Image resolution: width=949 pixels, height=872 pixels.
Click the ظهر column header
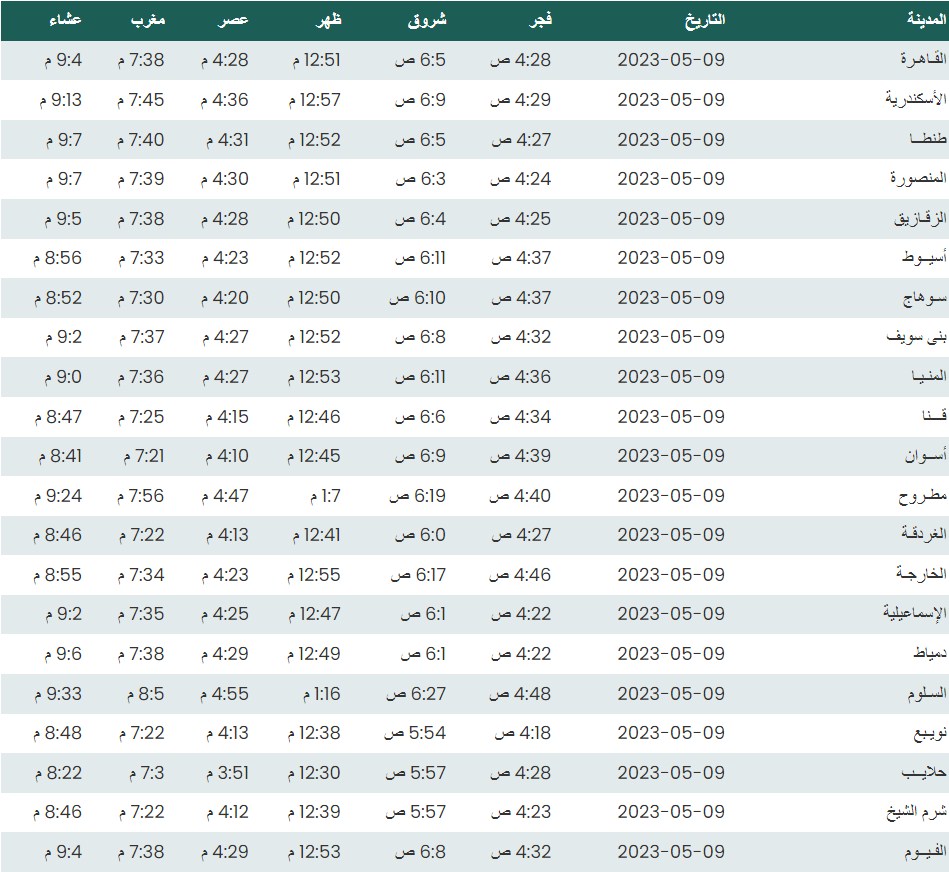coord(329,20)
